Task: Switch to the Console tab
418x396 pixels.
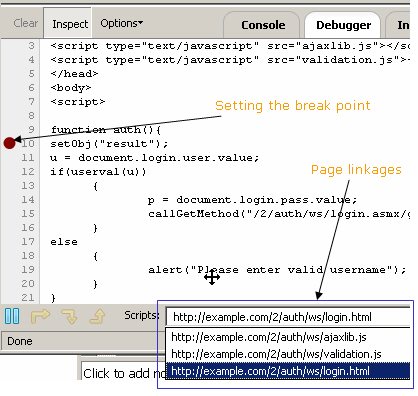Action: (263, 25)
